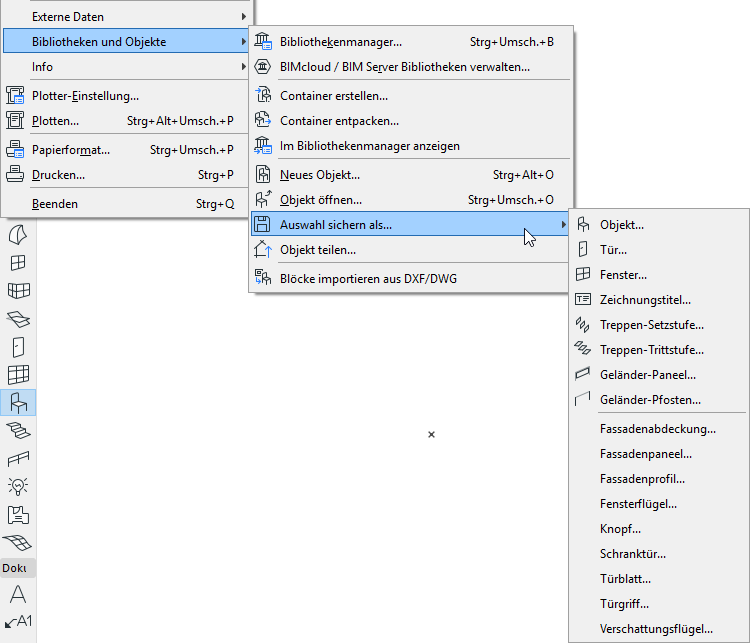Select the Curtain Wall tool in the toolbox
Viewport: 750px width, 643px height.
[x=19, y=290]
